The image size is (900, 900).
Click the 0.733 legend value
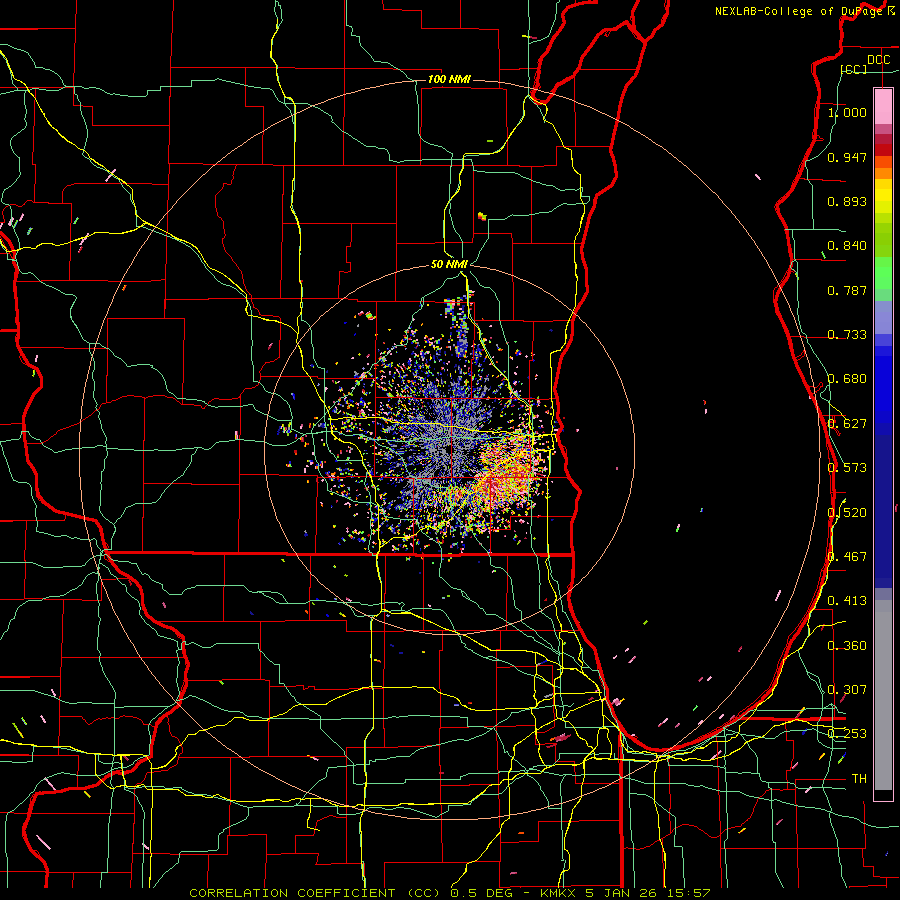[847, 335]
